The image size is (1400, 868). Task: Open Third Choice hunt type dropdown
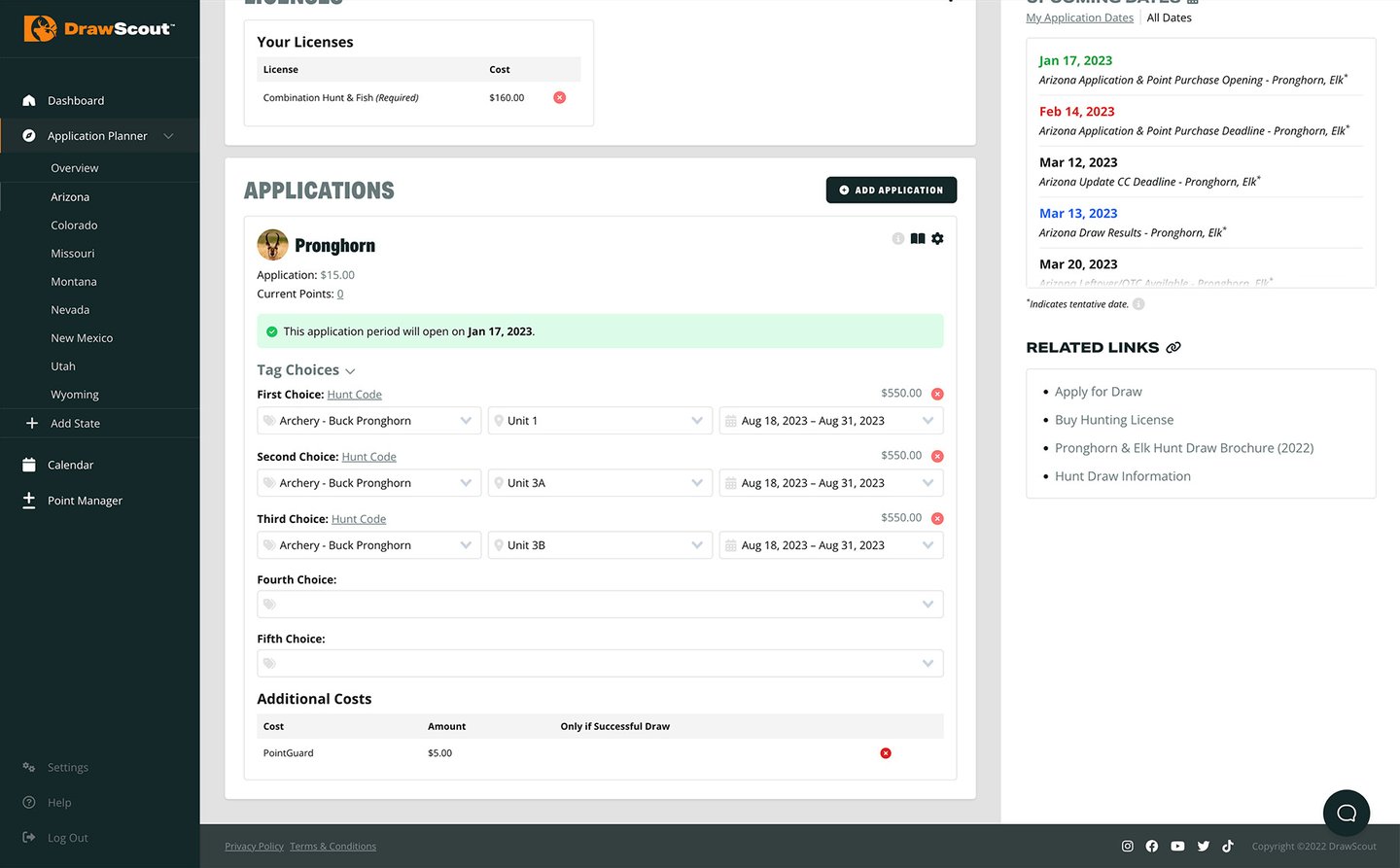coord(369,545)
